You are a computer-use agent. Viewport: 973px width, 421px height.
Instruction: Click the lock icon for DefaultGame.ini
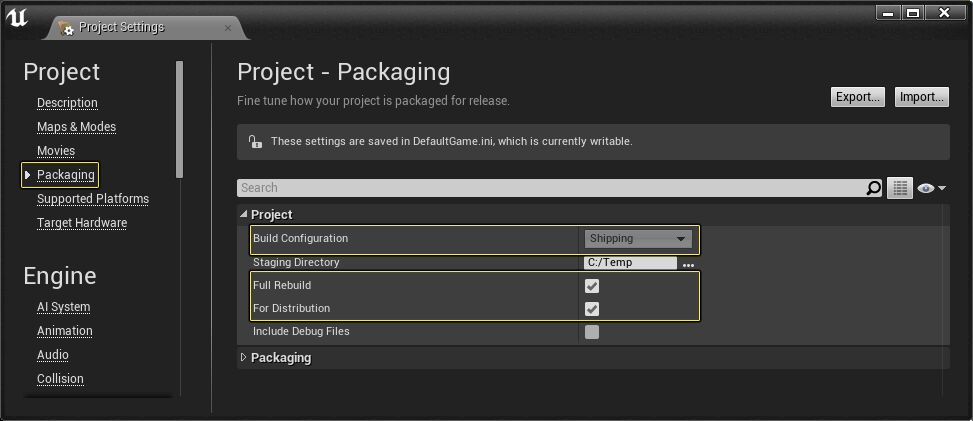point(255,142)
